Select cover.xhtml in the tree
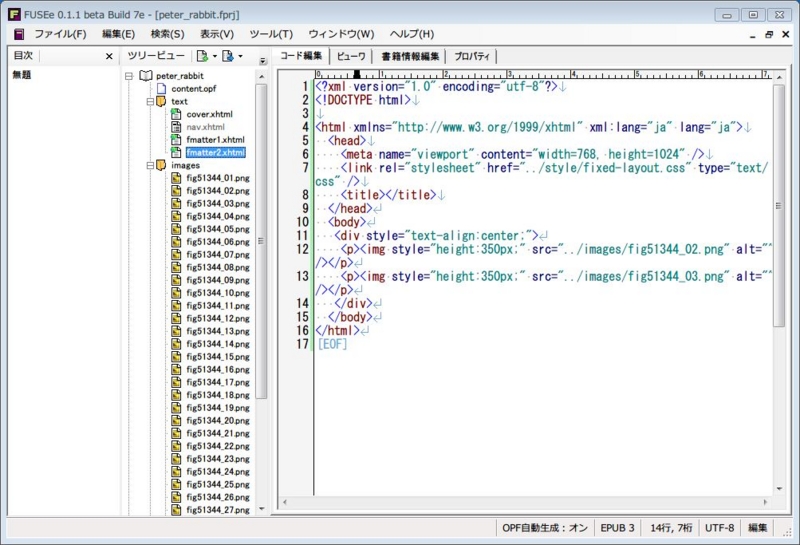 209,114
